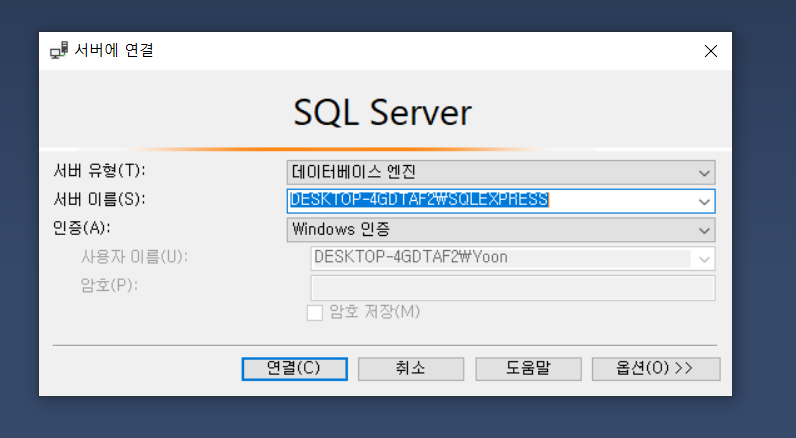Click the 서버 이름(S): label
The image size is (796, 438).
[100, 199]
